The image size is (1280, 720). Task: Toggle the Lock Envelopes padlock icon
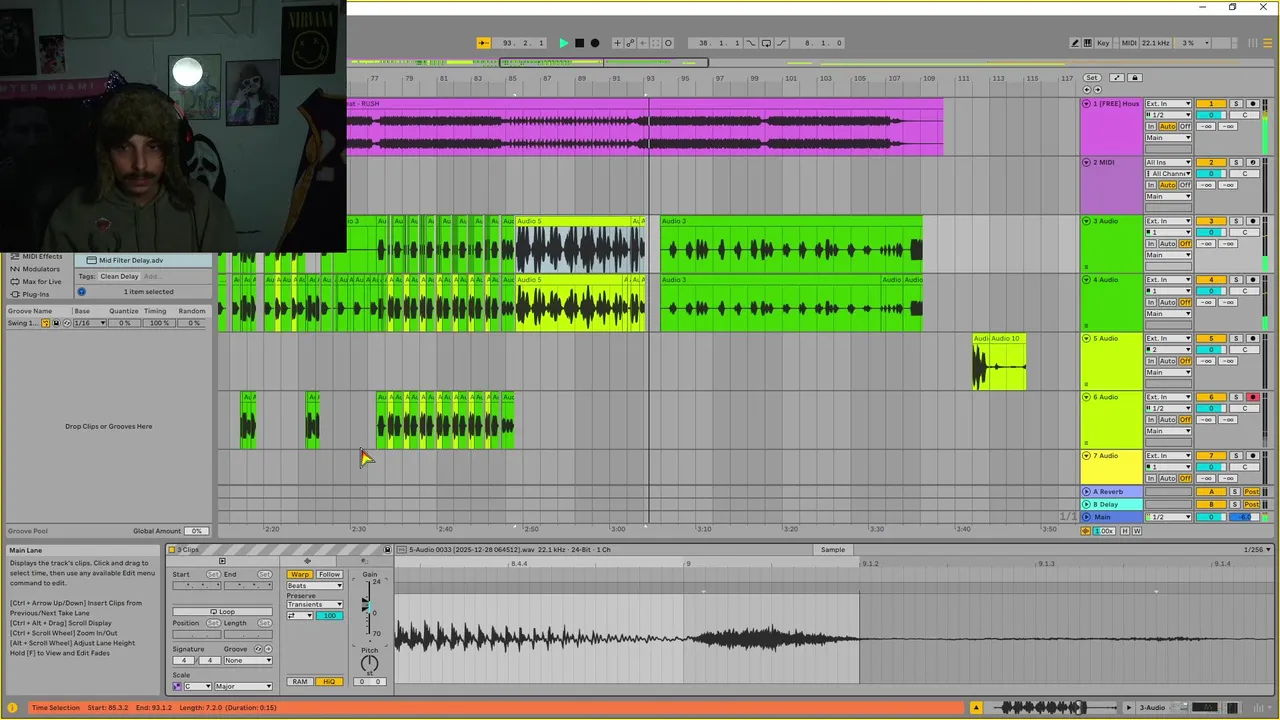[x=1135, y=78]
